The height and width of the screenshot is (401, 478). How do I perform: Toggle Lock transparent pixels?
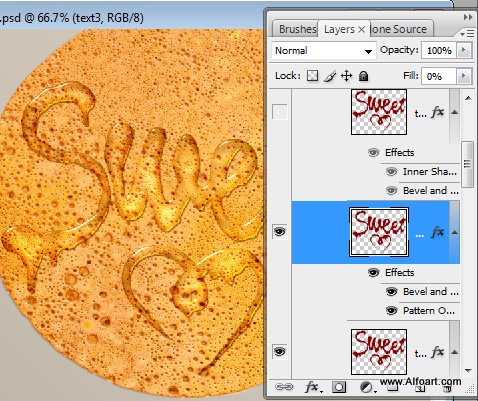(x=312, y=76)
